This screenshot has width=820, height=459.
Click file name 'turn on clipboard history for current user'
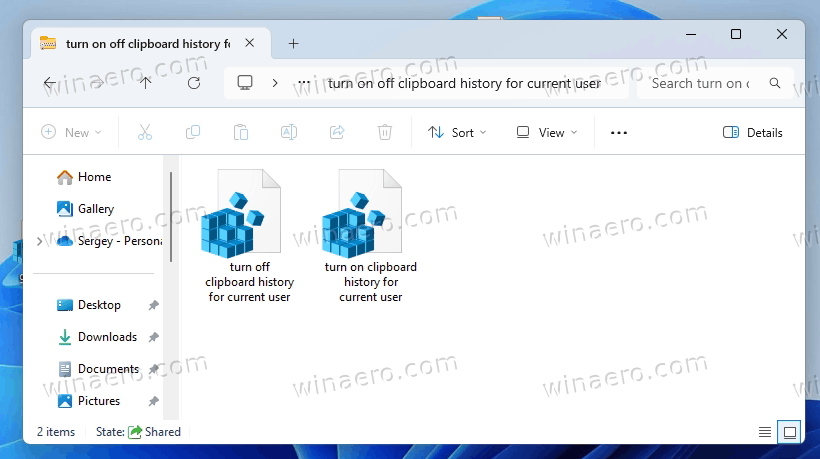[x=371, y=282]
